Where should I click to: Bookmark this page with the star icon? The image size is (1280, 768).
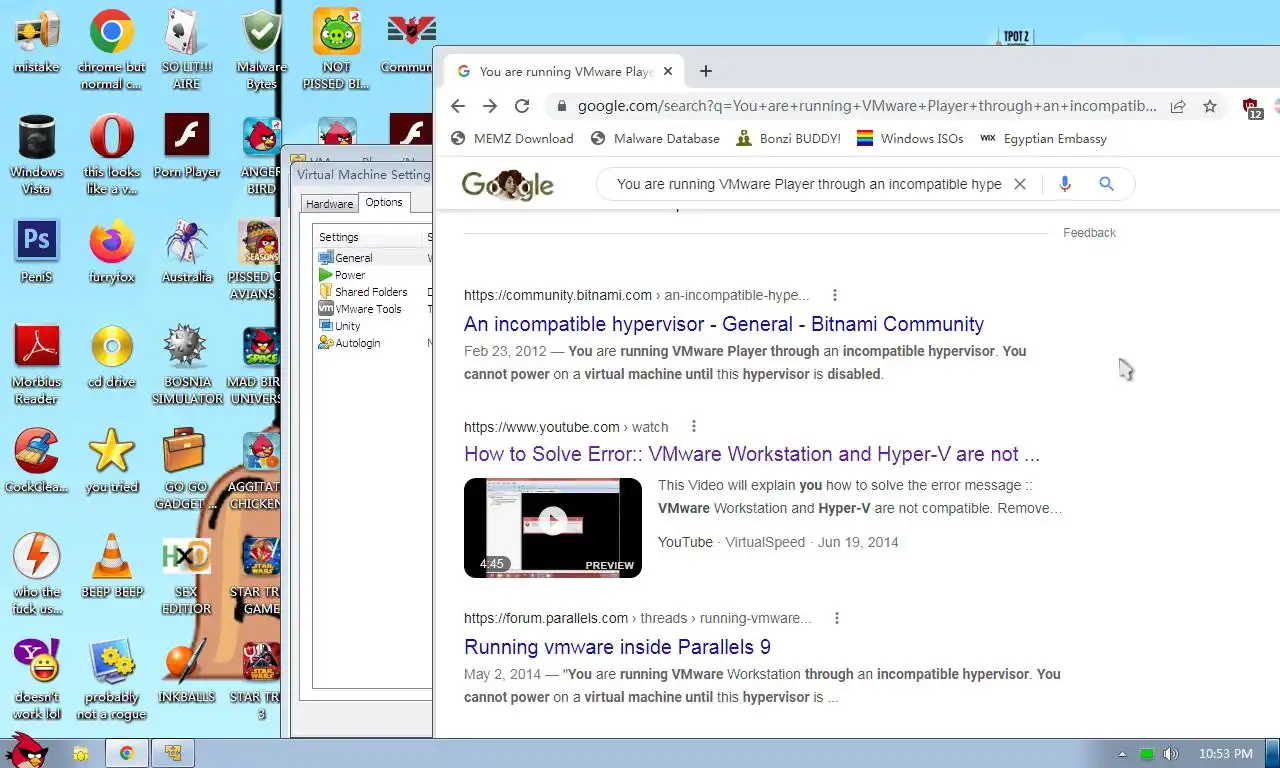coord(1210,106)
